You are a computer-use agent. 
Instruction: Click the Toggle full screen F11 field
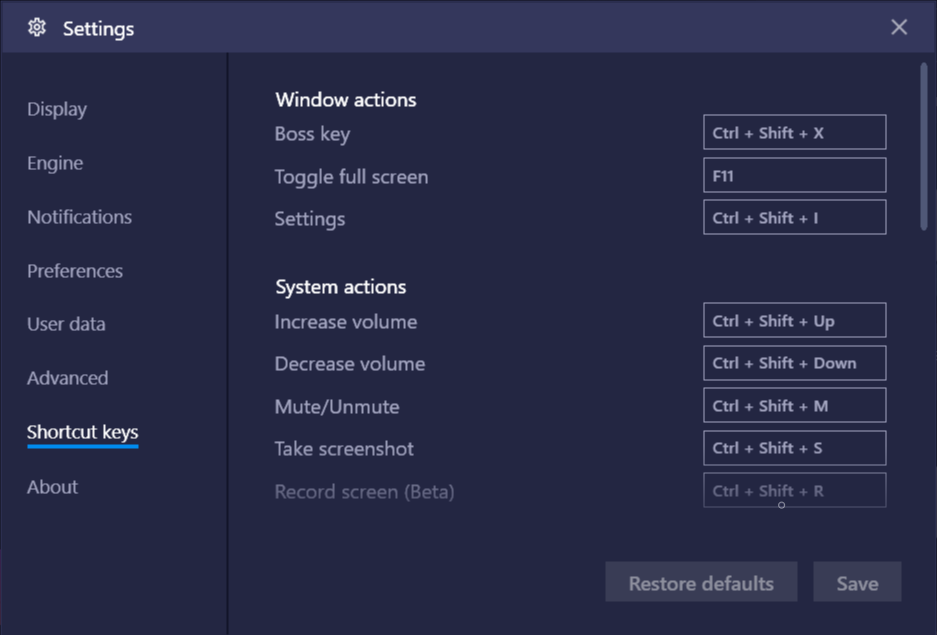(x=794, y=175)
